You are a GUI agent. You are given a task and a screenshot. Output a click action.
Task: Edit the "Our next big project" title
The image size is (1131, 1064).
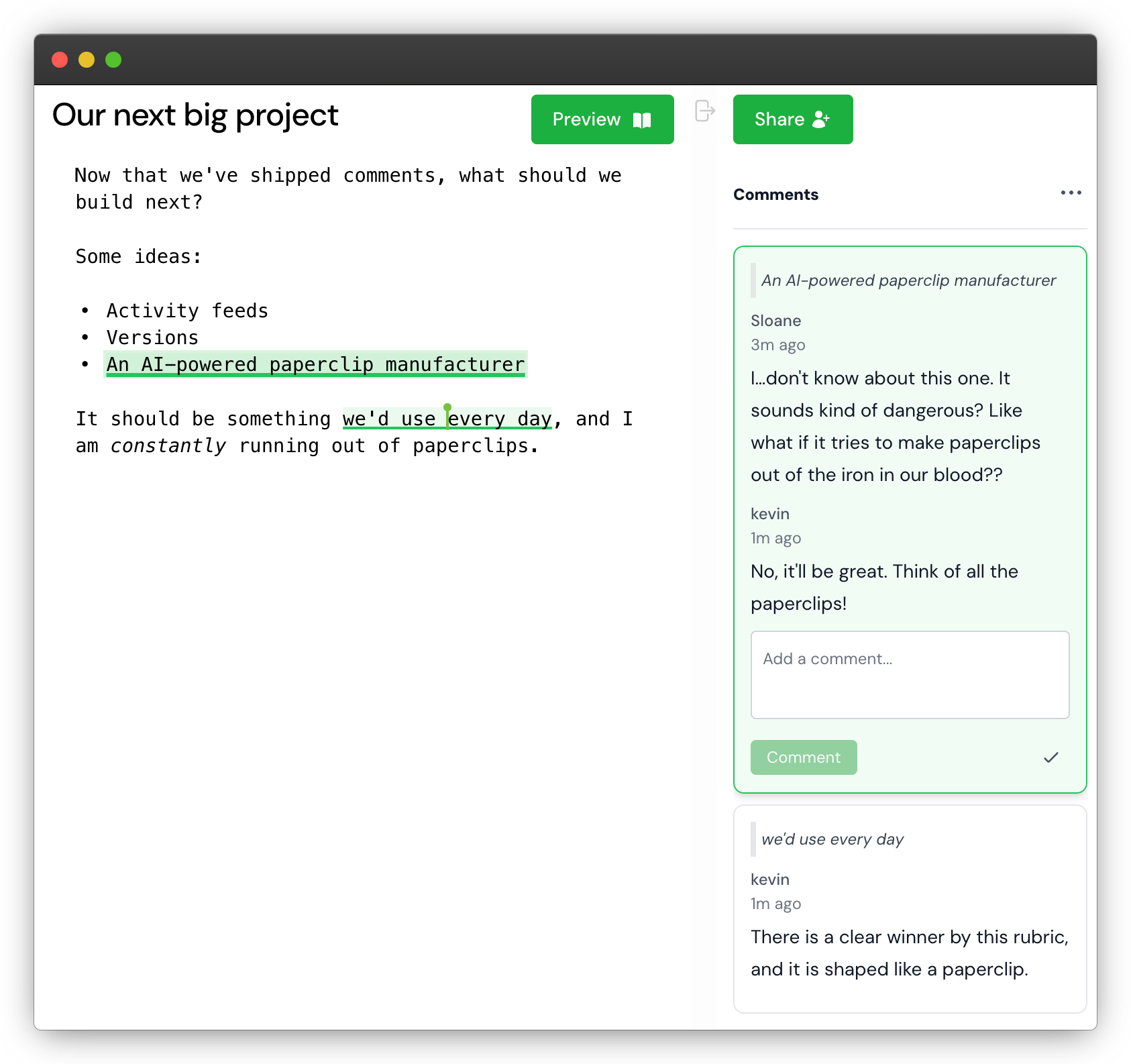coord(195,115)
